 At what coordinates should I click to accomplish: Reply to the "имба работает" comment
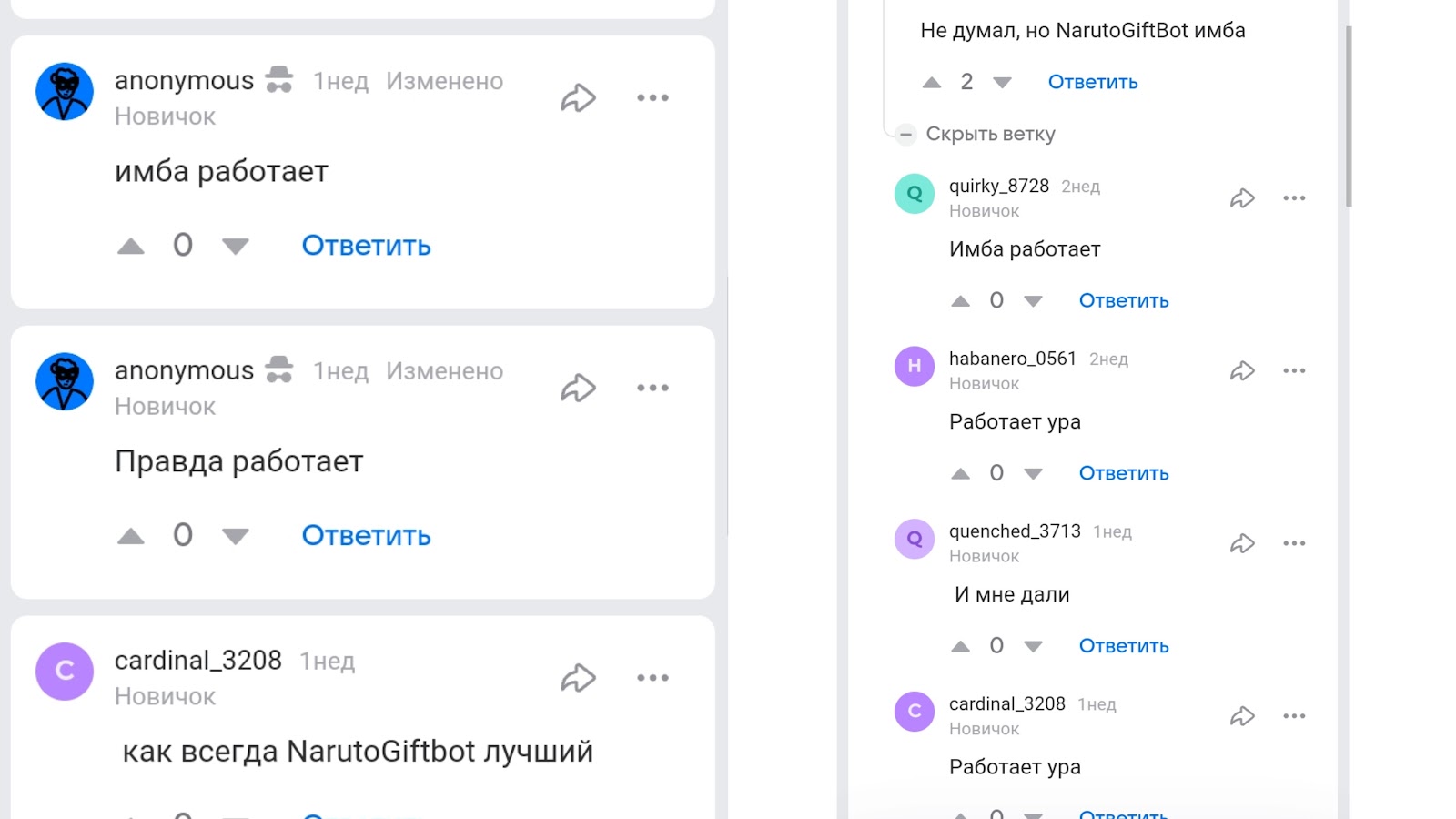click(366, 246)
